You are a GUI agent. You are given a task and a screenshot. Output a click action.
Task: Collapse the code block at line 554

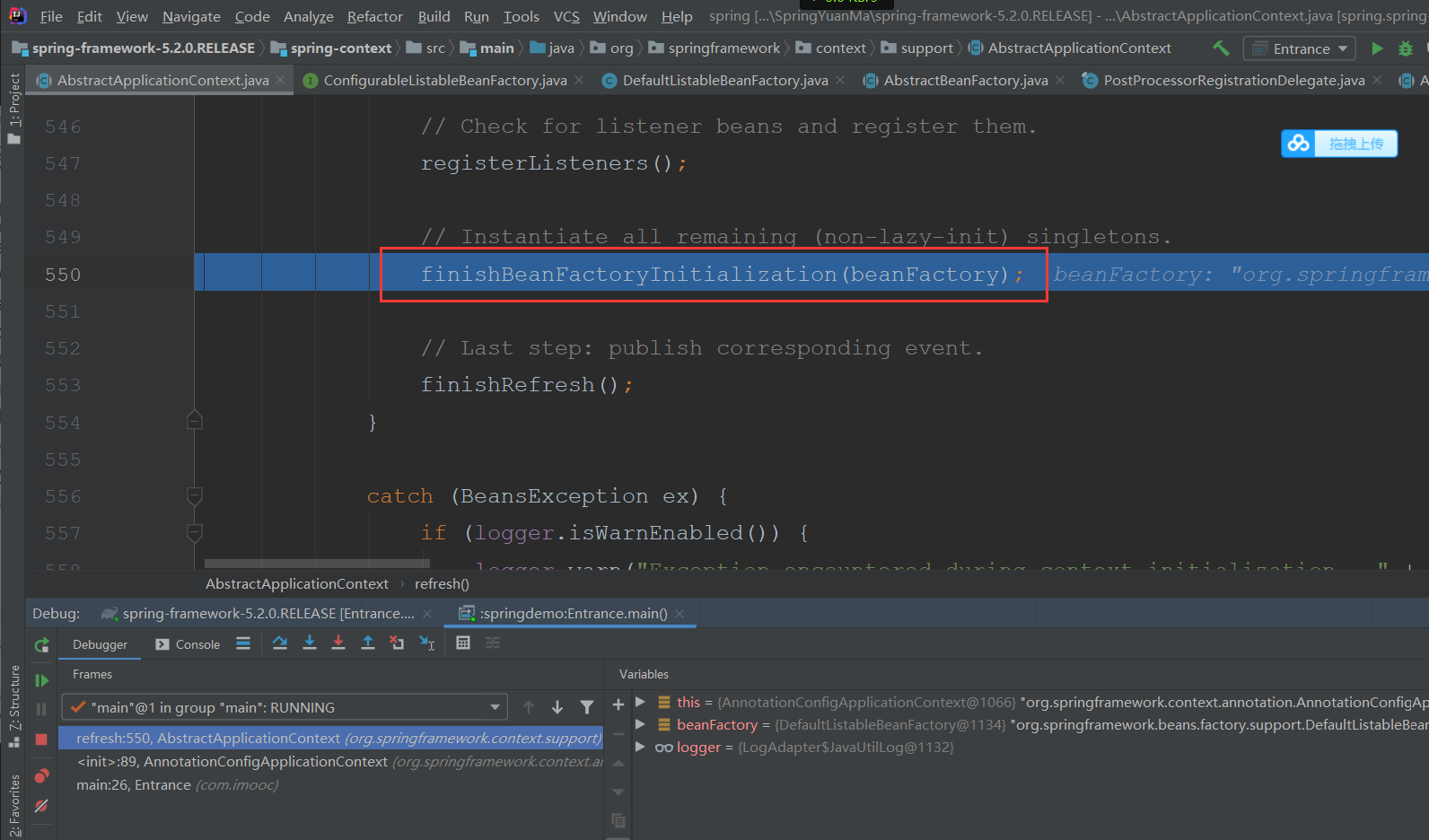click(x=194, y=421)
